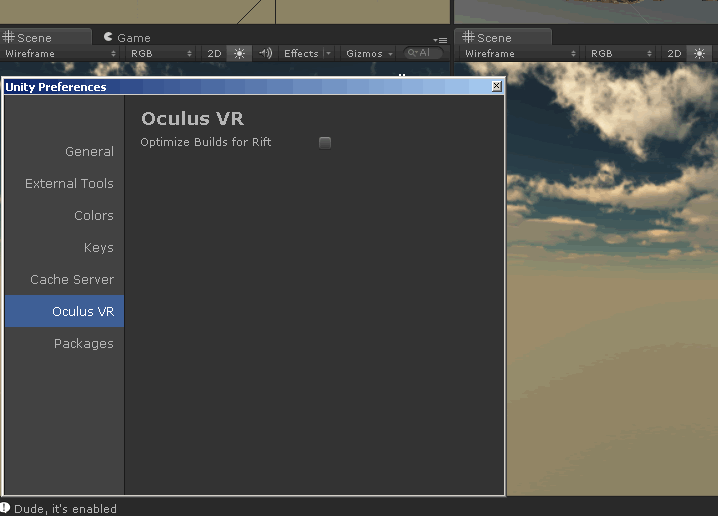Click the Optimize Builds for Rift label
Viewport: 718px width, 516px height.
206,142
